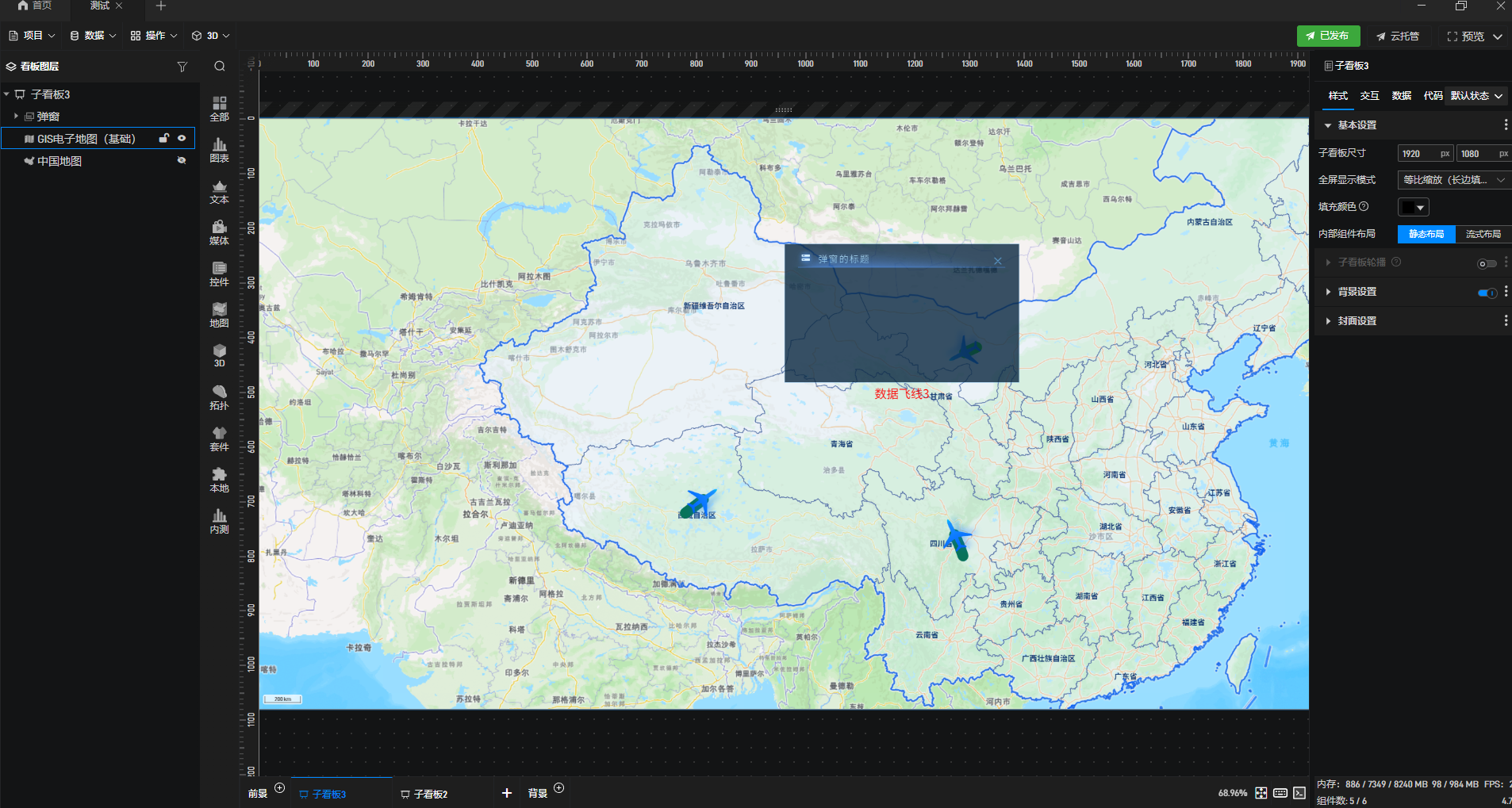
Task: Open the 本地 local components
Action: pyautogui.click(x=220, y=480)
